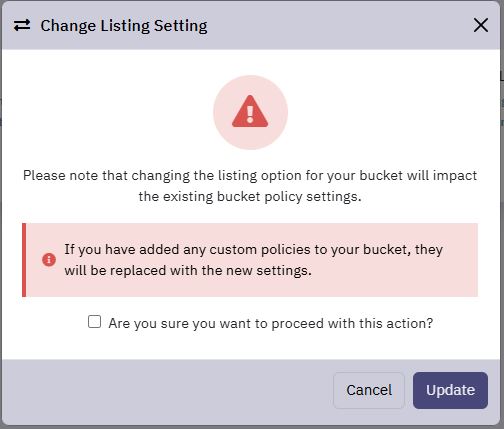
Task: Select the 'the existing bucket policy settings.' line
Action: point(250,197)
